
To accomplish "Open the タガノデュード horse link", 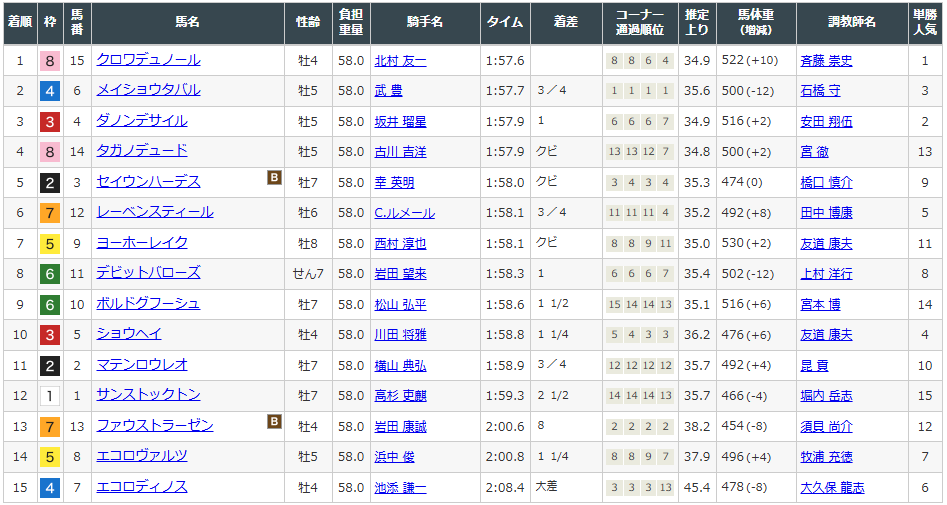I will tap(141, 151).
